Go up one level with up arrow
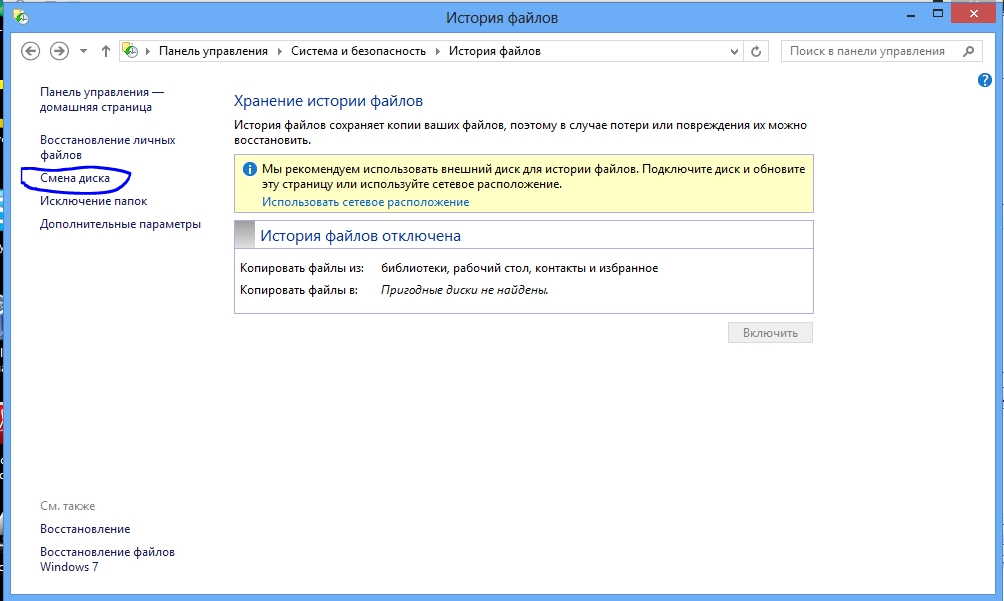Image resolution: width=1004 pixels, height=601 pixels. tap(106, 51)
